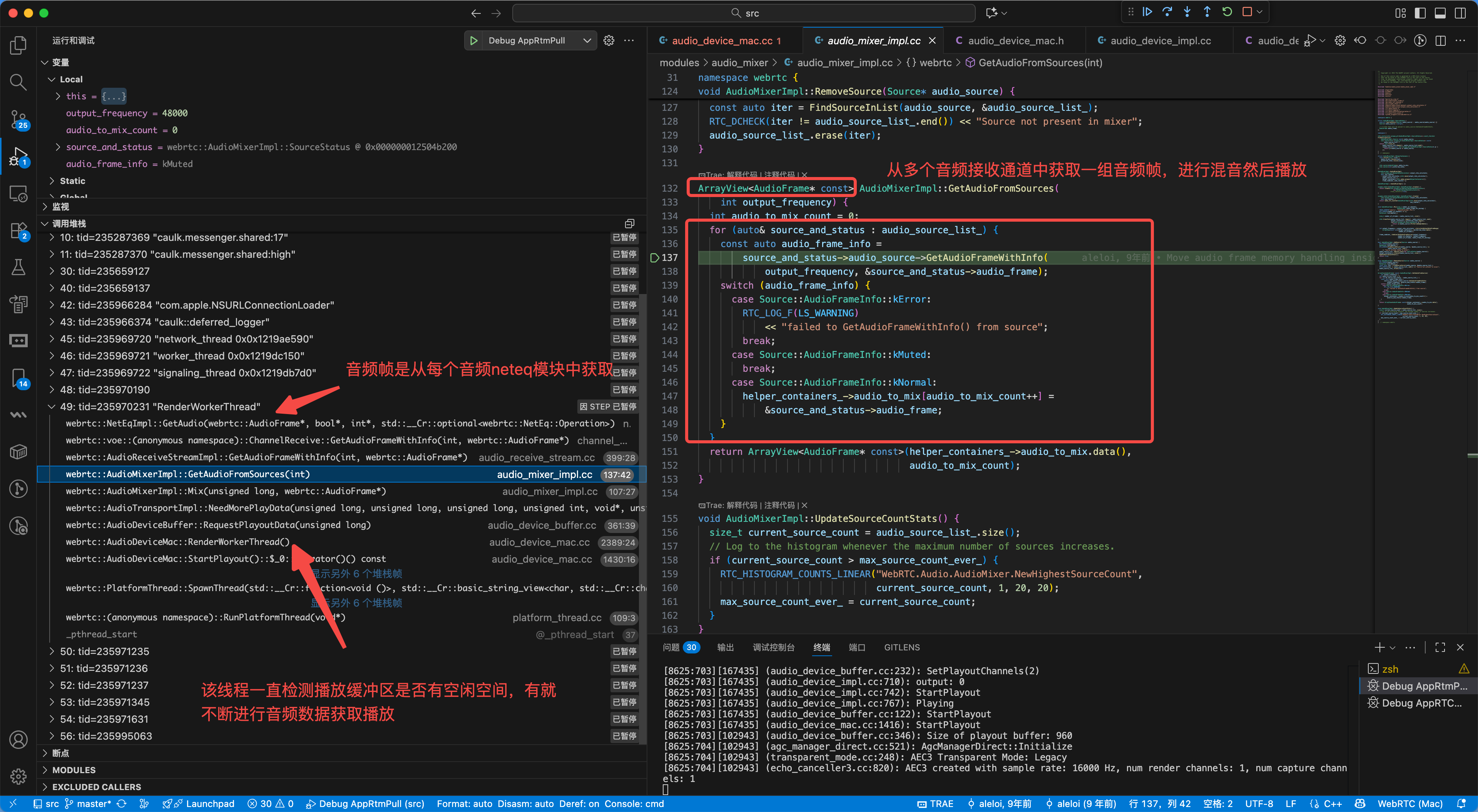Open the Source Control view with badge 25
The height and width of the screenshot is (812, 1478).
(x=18, y=119)
